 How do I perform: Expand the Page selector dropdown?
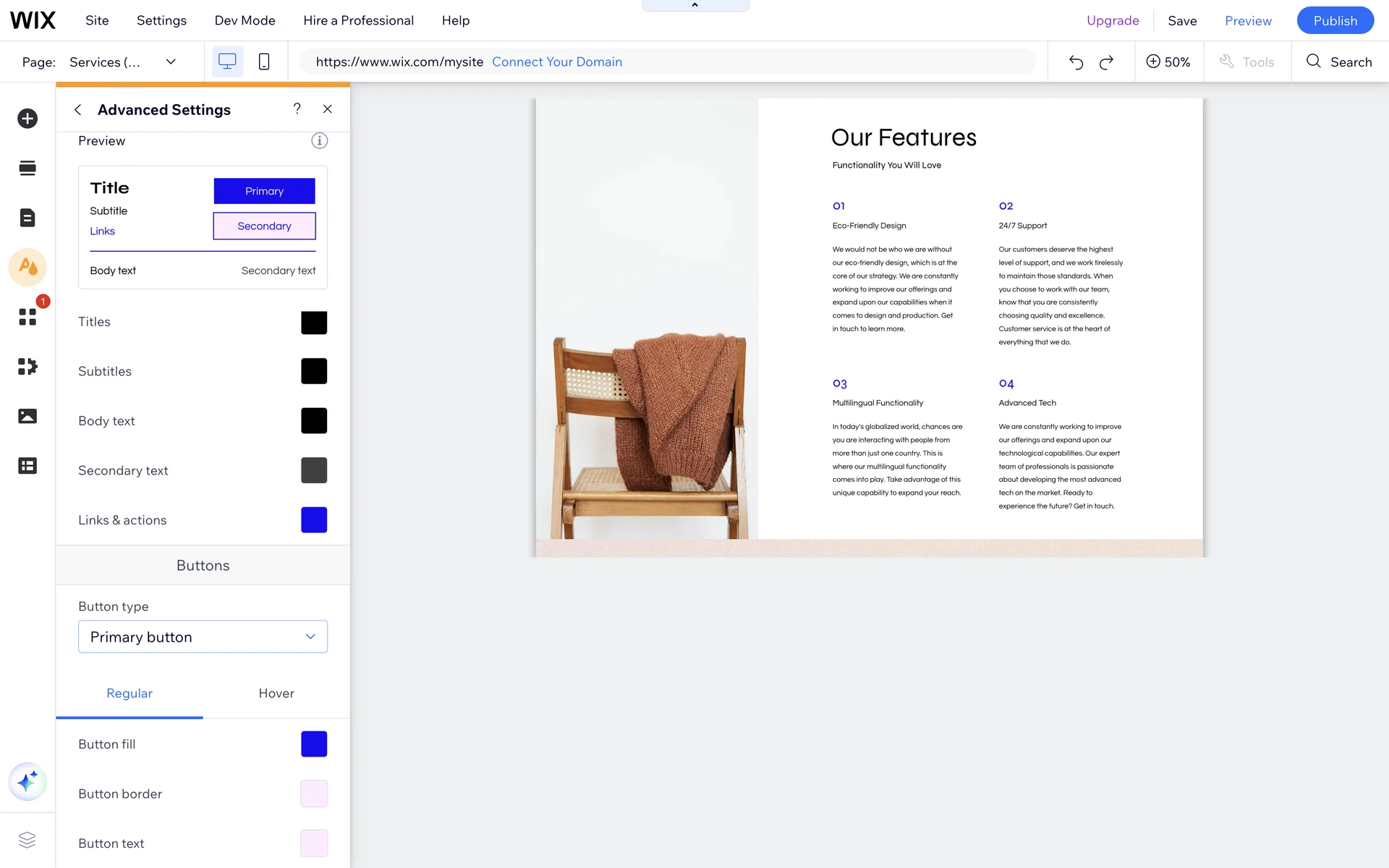click(x=171, y=62)
